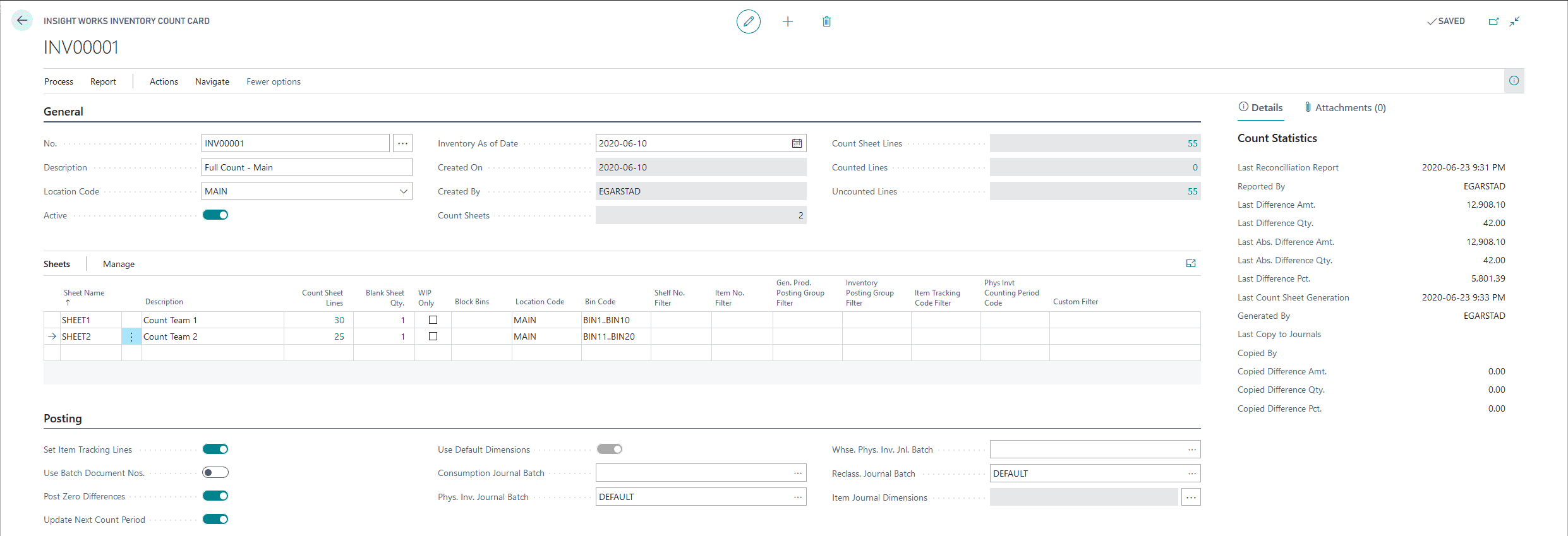
Task: Collapse the Posting section heading
Action: click(63, 419)
